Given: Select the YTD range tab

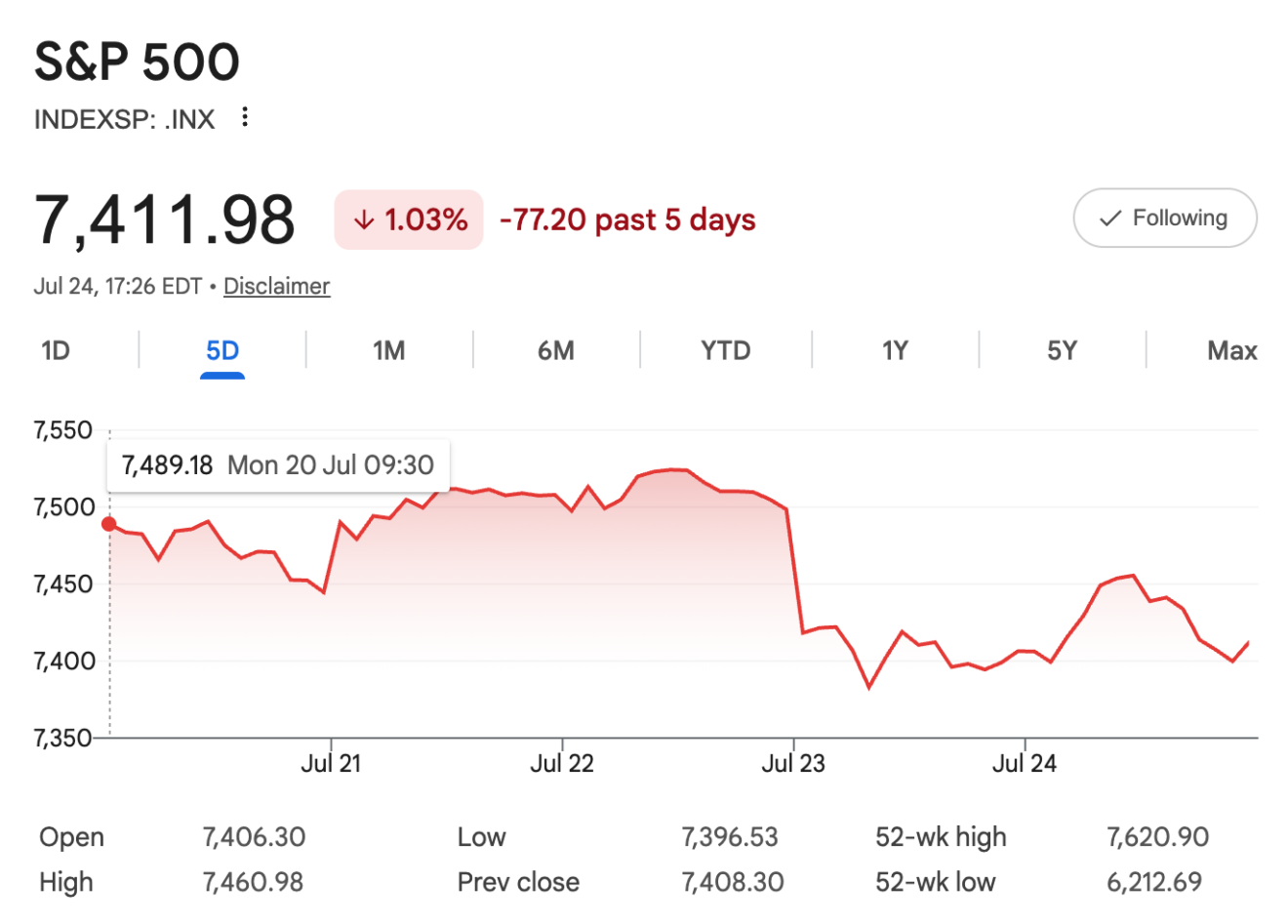Looking at the screenshot, I should coord(726,350).
